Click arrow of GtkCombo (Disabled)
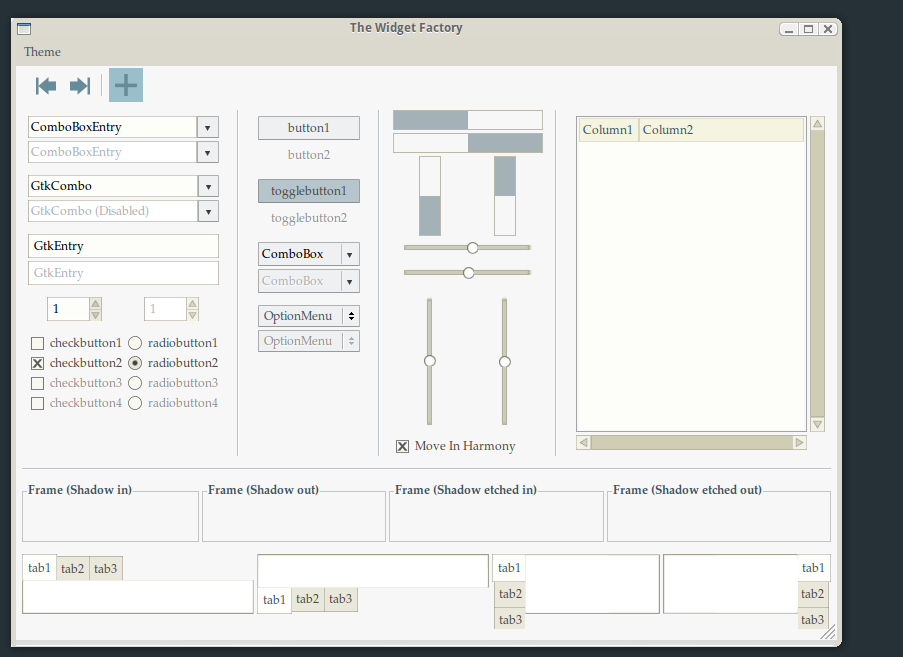This screenshot has height=657, width=903. pyautogui.click(x=208, y=211)
